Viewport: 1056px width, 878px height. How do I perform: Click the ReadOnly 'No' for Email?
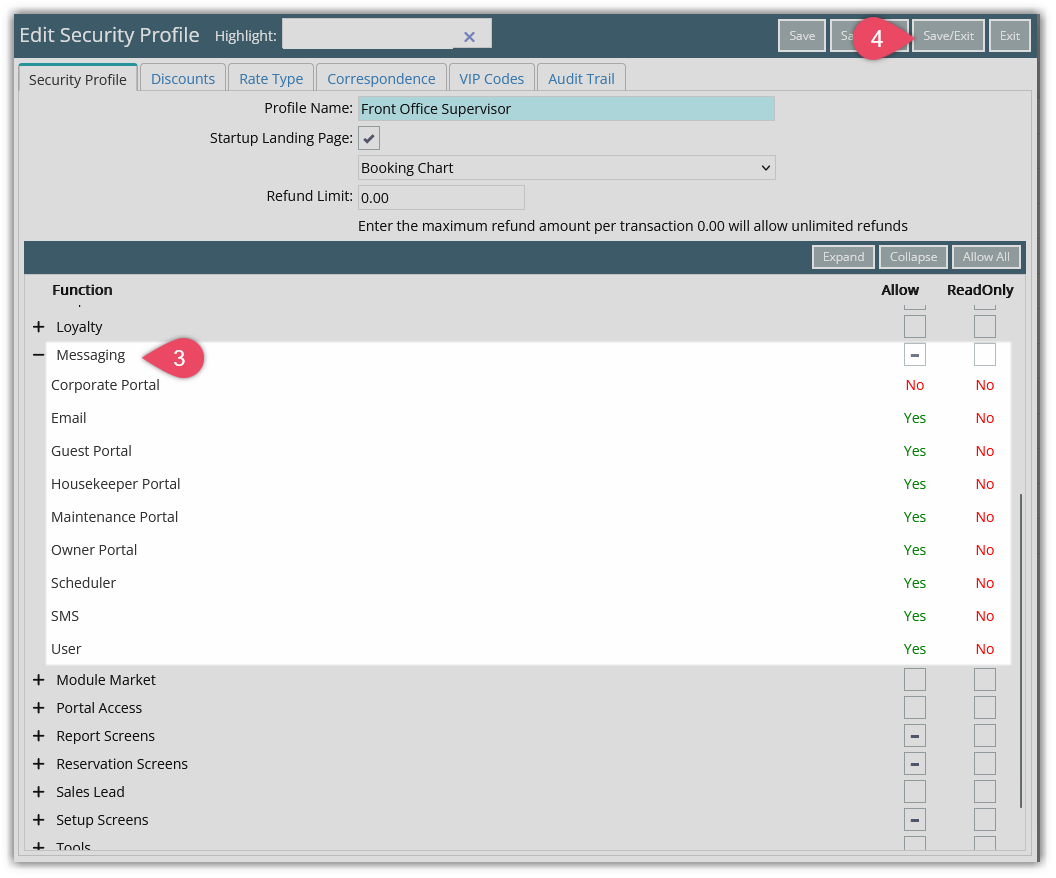click(985, 419)
